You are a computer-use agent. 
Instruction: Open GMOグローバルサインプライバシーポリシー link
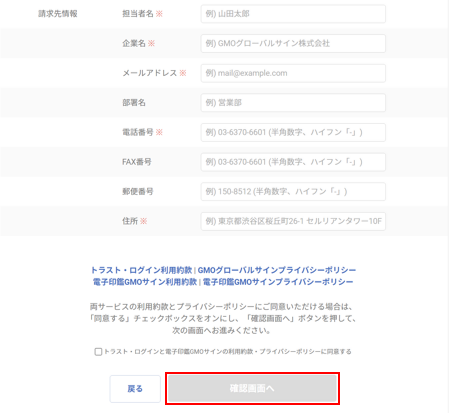pyautogui.click(x=277, y=270)
